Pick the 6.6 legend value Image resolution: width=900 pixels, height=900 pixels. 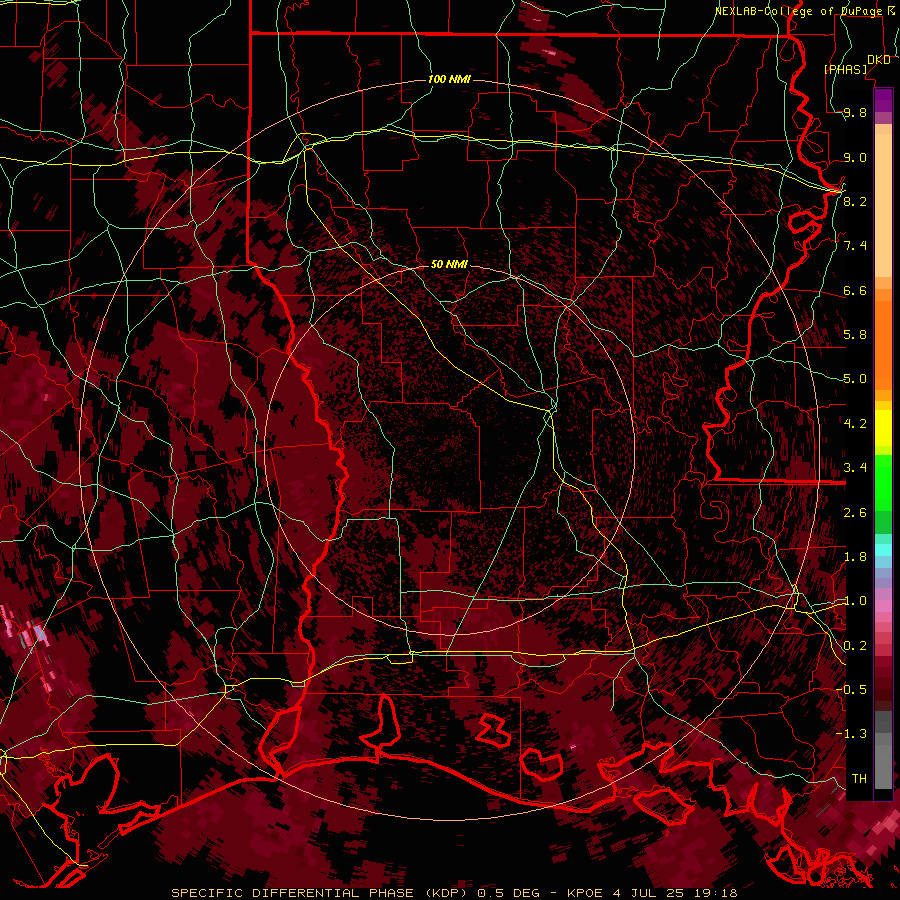pyautogui.click(x=855, y=290)
